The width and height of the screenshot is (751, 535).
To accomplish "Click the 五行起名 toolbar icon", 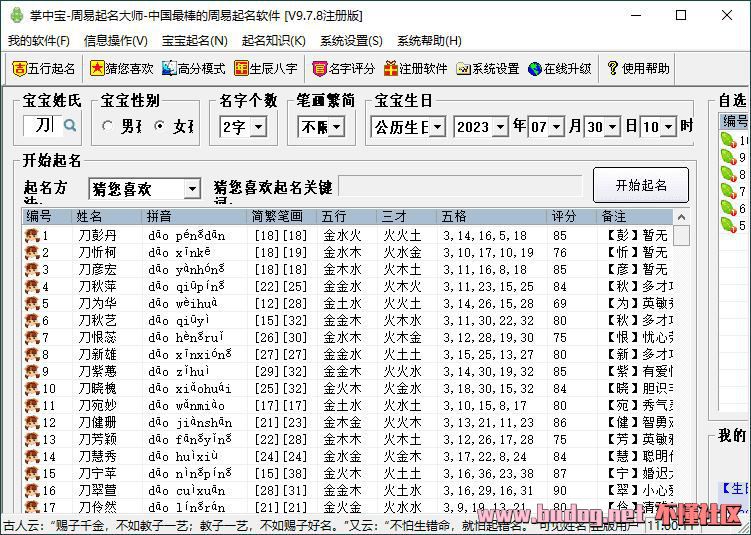I will pos(20,69).
